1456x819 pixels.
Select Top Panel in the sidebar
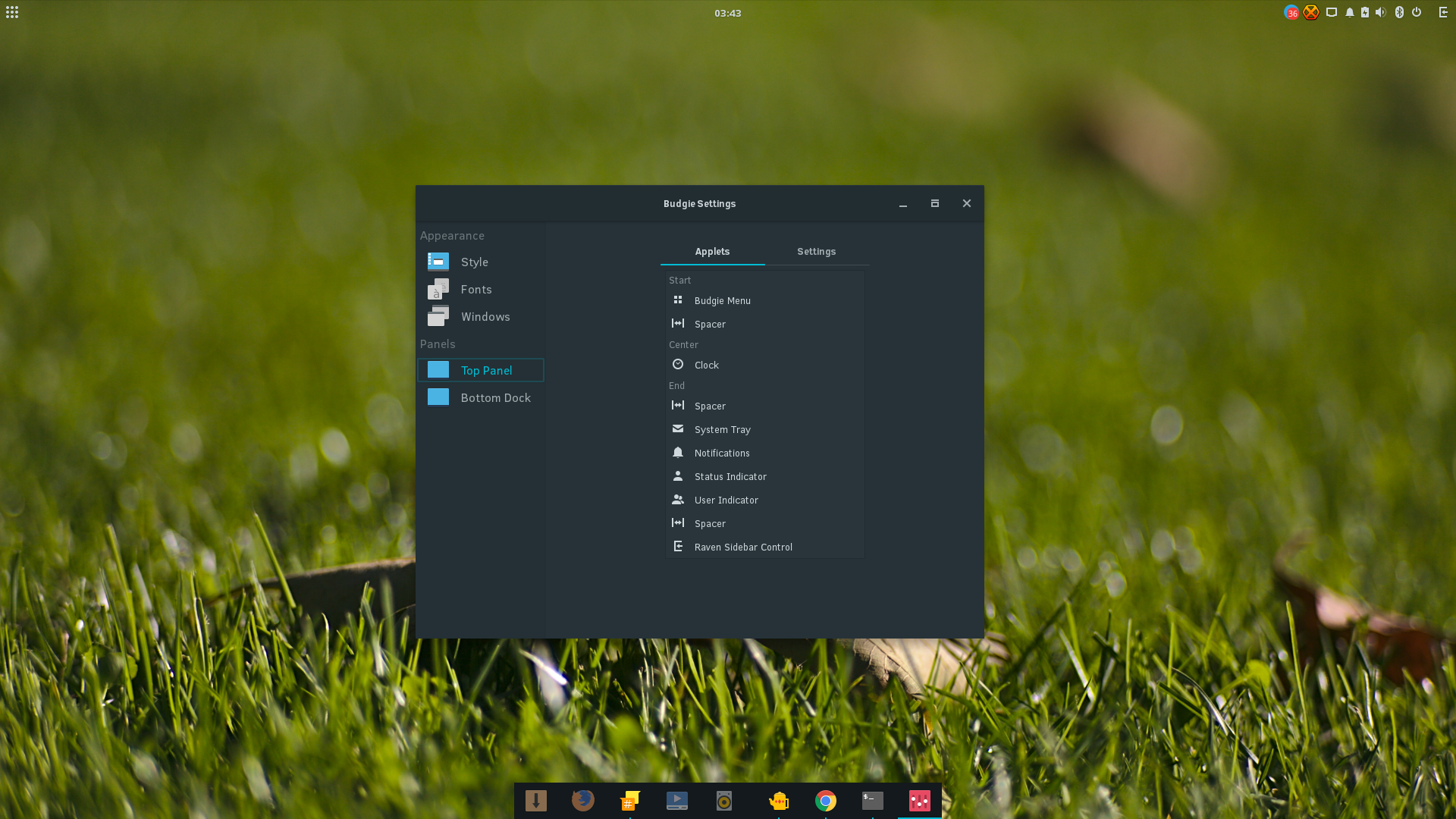tap(481, 370)
